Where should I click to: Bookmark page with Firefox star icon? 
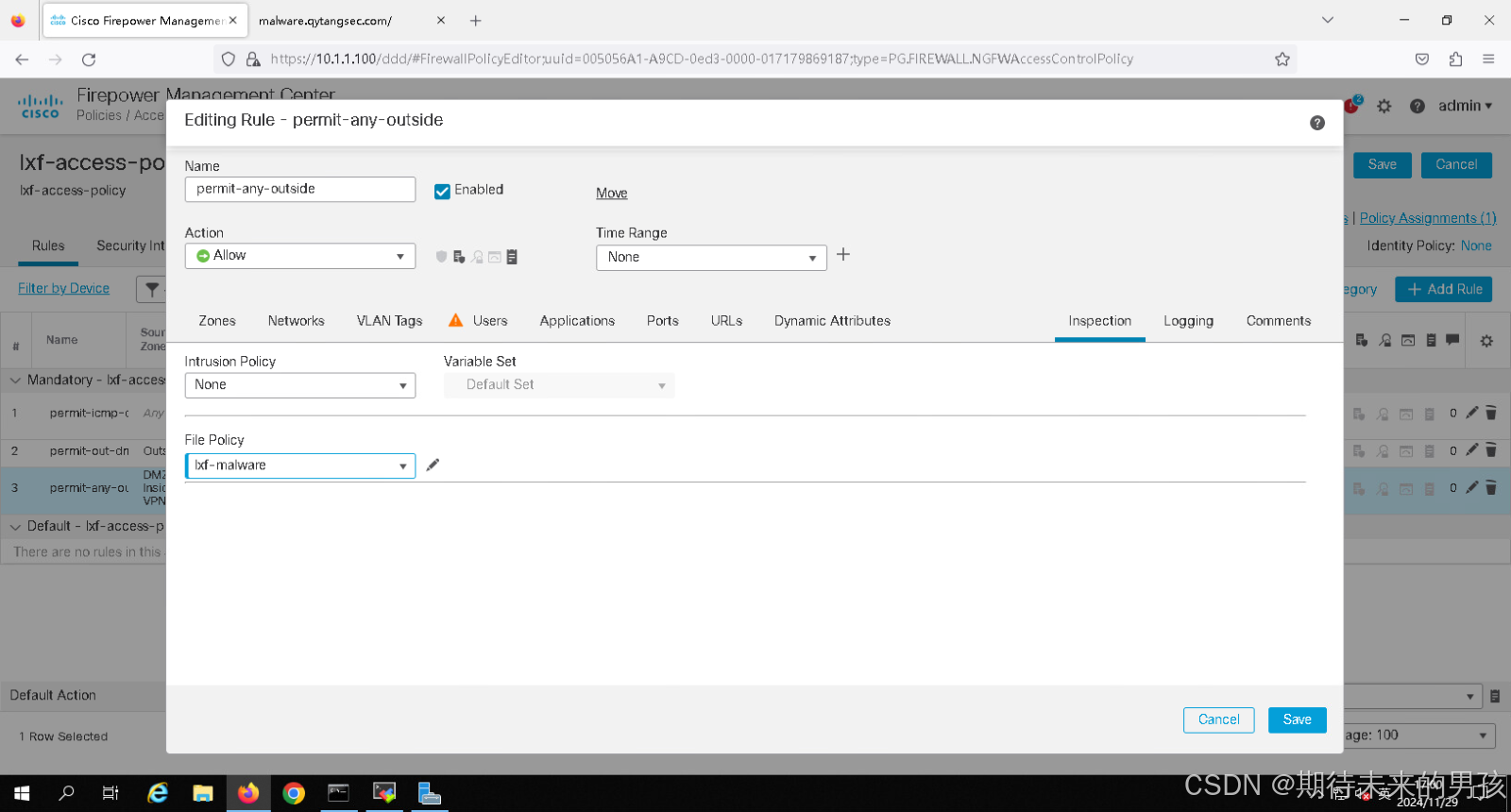1282,59
